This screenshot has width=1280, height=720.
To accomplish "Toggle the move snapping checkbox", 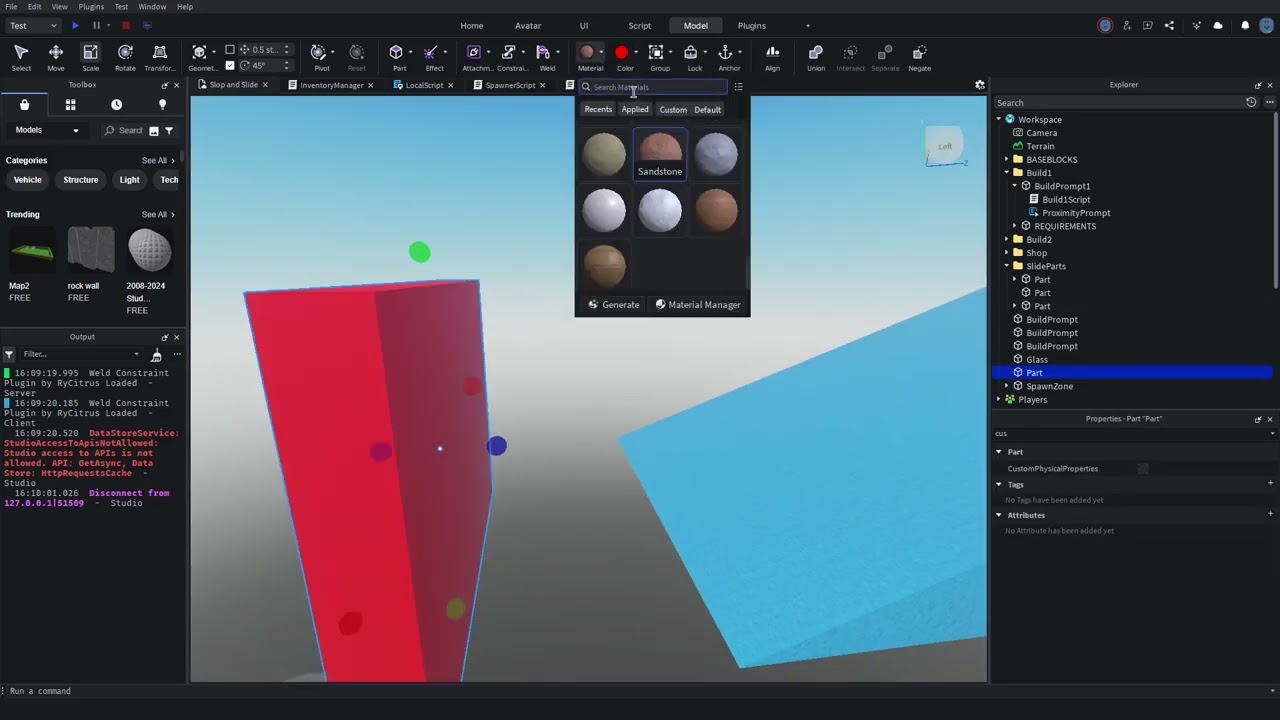I will pos(230,49).
